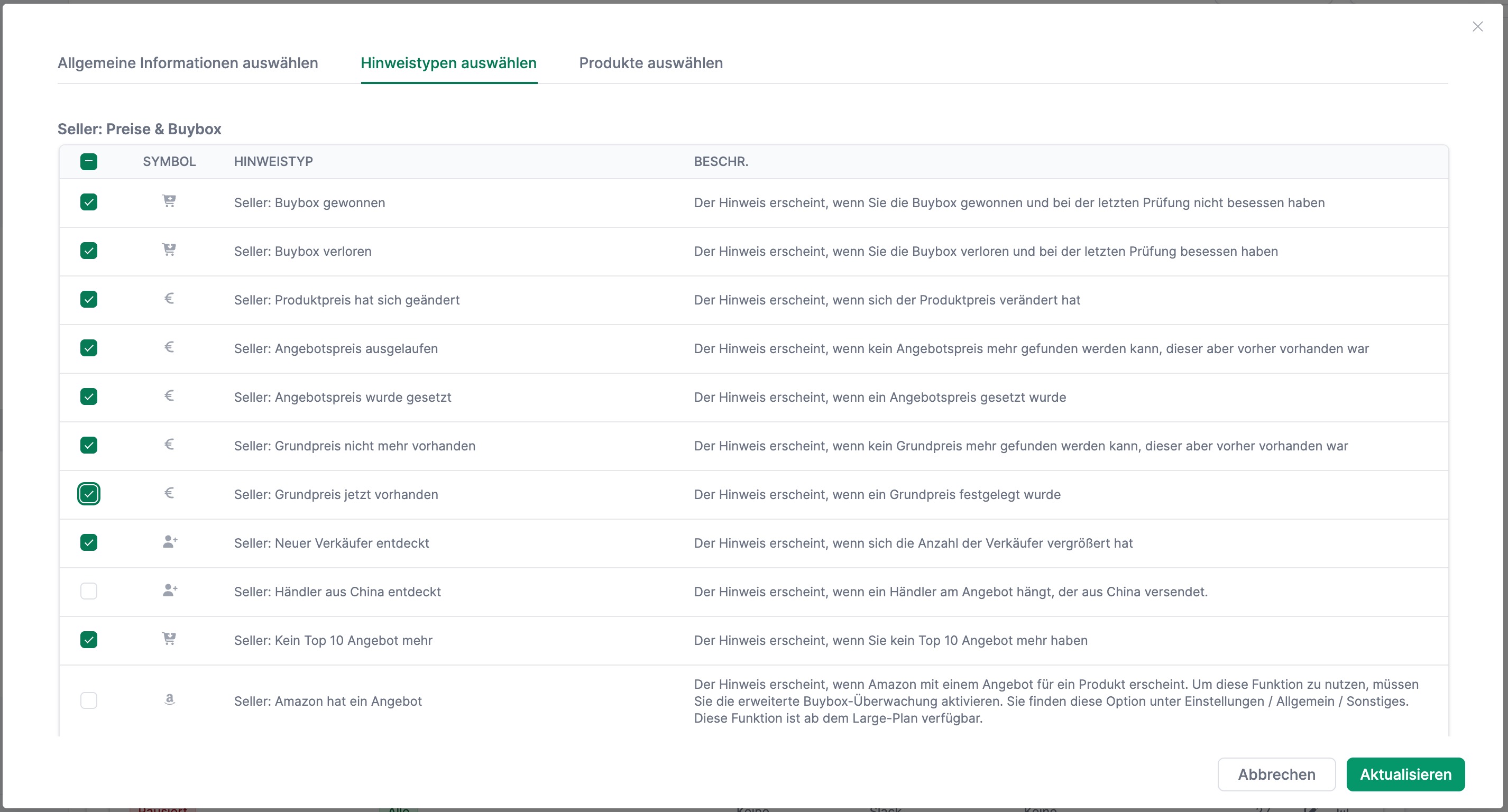Enable the checkbox for Seller: Händler aus China entdeckt
Image resolution: width=1508 pixels, height=812 pixels.
tap(89, 590)
